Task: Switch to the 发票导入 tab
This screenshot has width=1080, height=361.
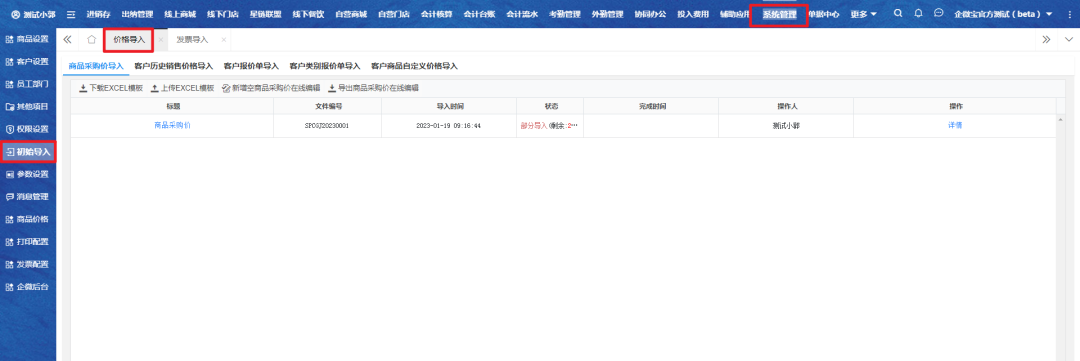Action: coord(192,40)
